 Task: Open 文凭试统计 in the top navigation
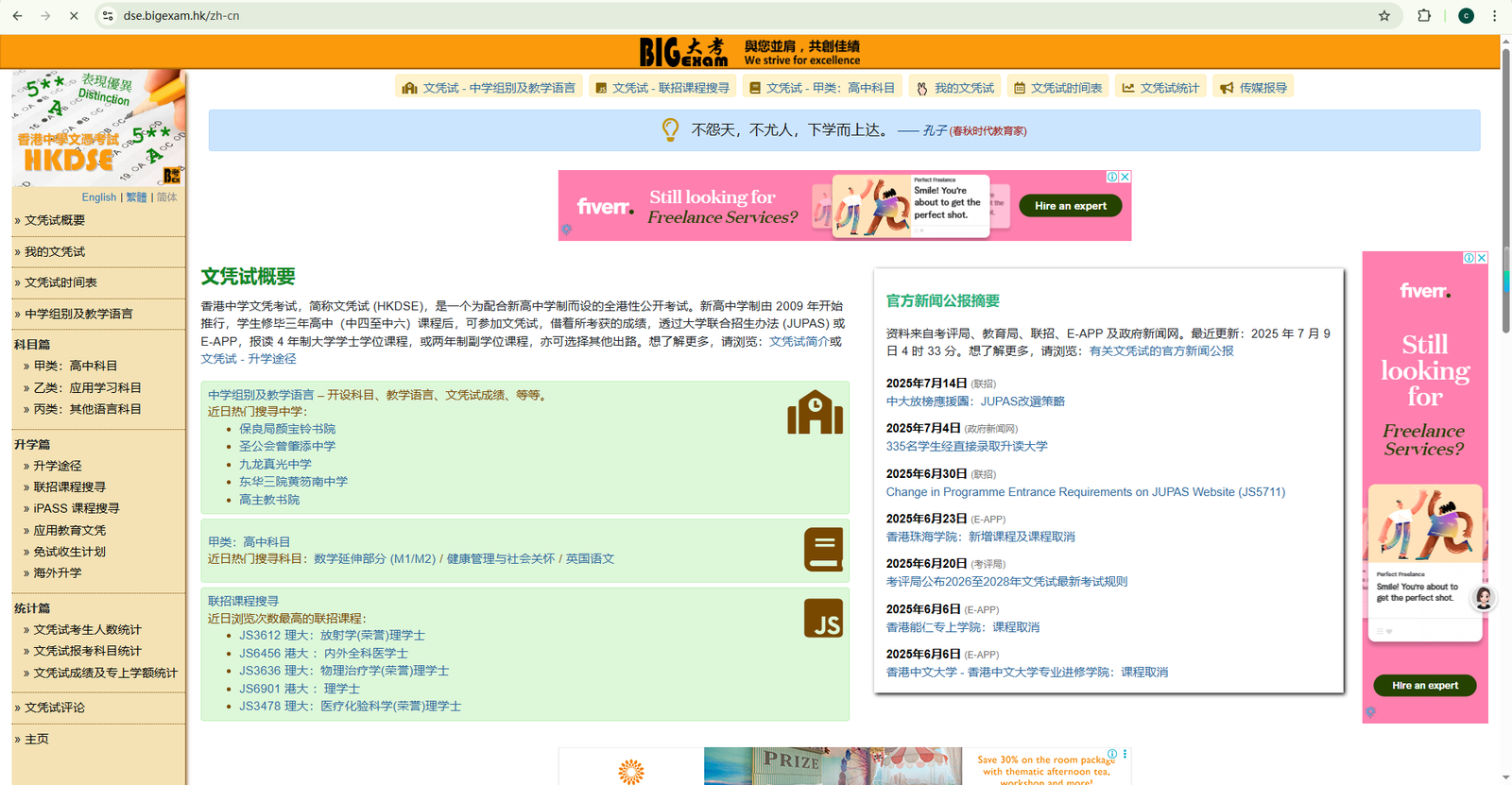click(x=1160, y=88)
